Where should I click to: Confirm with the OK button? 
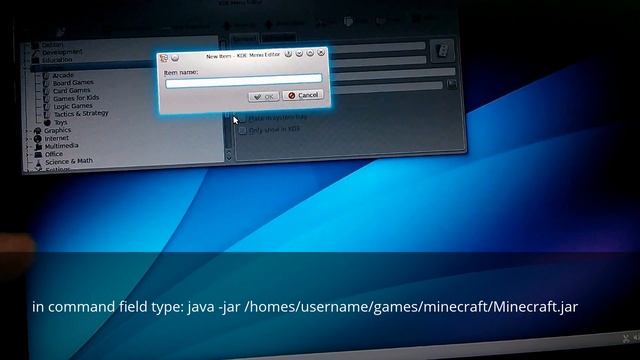pyautogui.click(x=264, y=97)
